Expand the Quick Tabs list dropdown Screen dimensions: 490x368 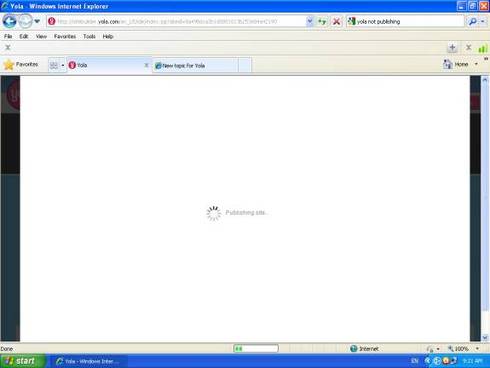[x=63, y=65]
